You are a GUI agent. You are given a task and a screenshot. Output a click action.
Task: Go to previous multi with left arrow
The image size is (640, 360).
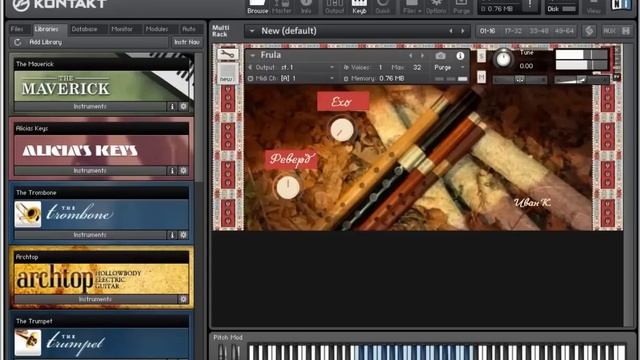click(451, 31)
